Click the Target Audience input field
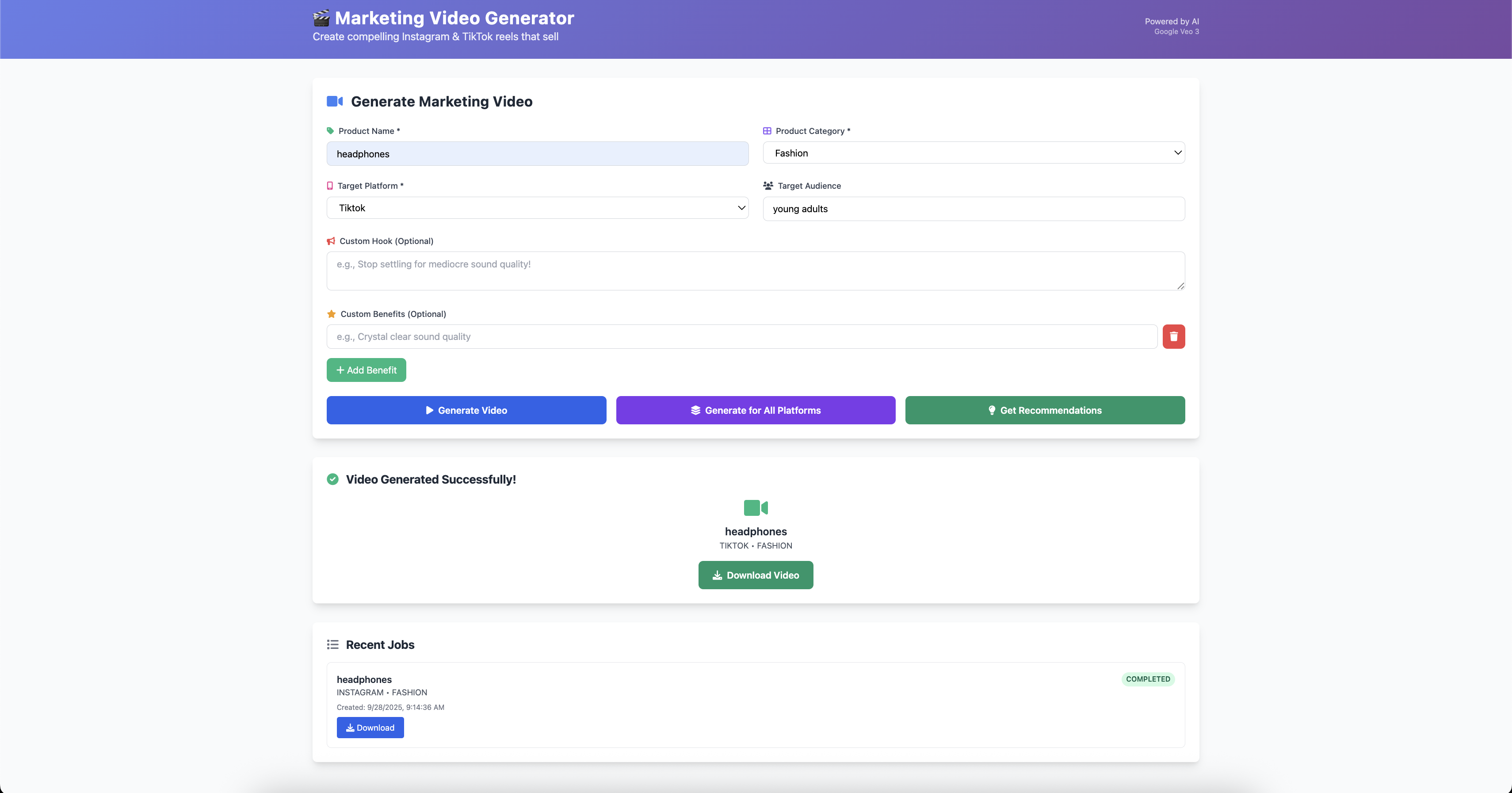Viewport: 1512px width, 793px height. click(973, 209)
